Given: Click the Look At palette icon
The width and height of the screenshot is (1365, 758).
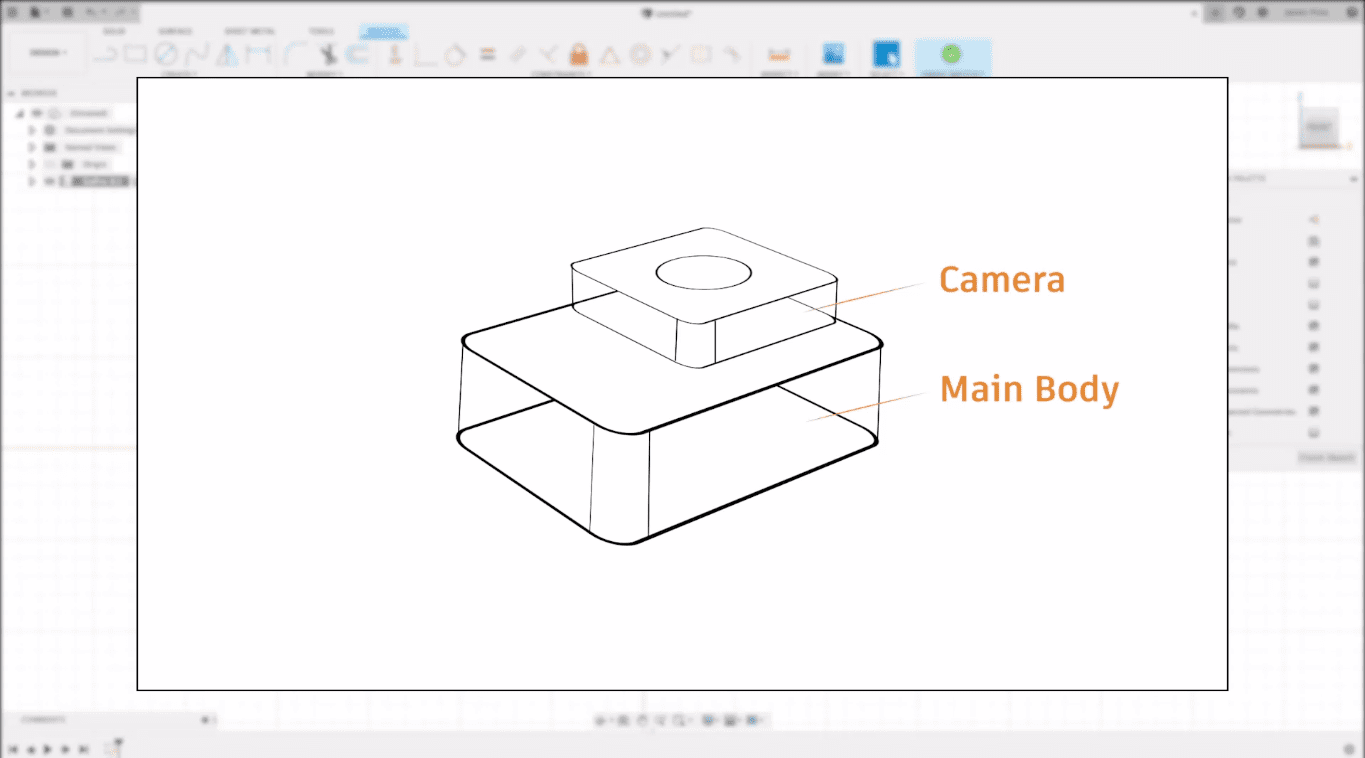Looking at the screenshot, I should click(1314, 241).
